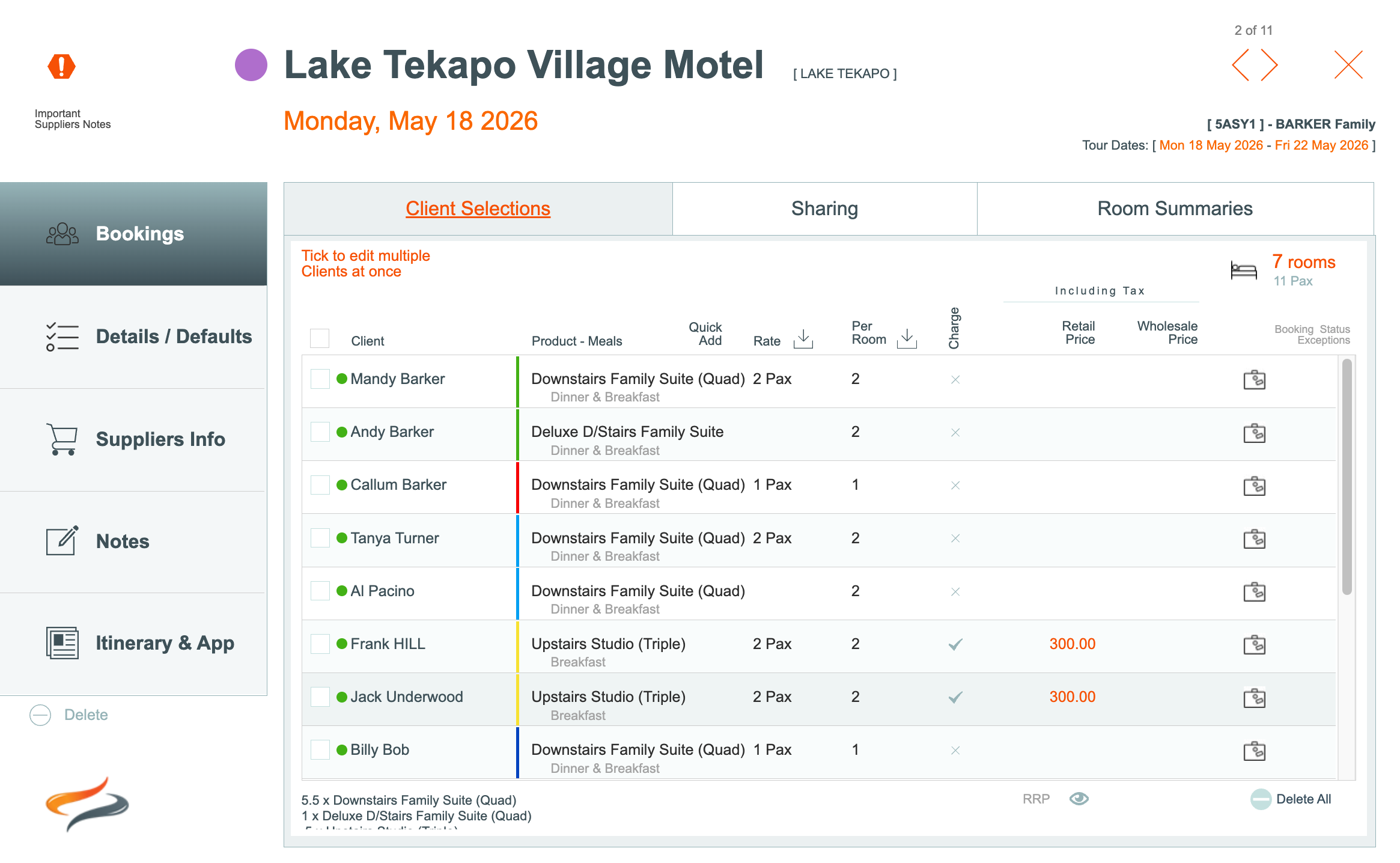Image resolution: width=1400 pixels, height=863 pixels.
Task: Tick the checkbox for Andy Barker
Action: (320, 432)
